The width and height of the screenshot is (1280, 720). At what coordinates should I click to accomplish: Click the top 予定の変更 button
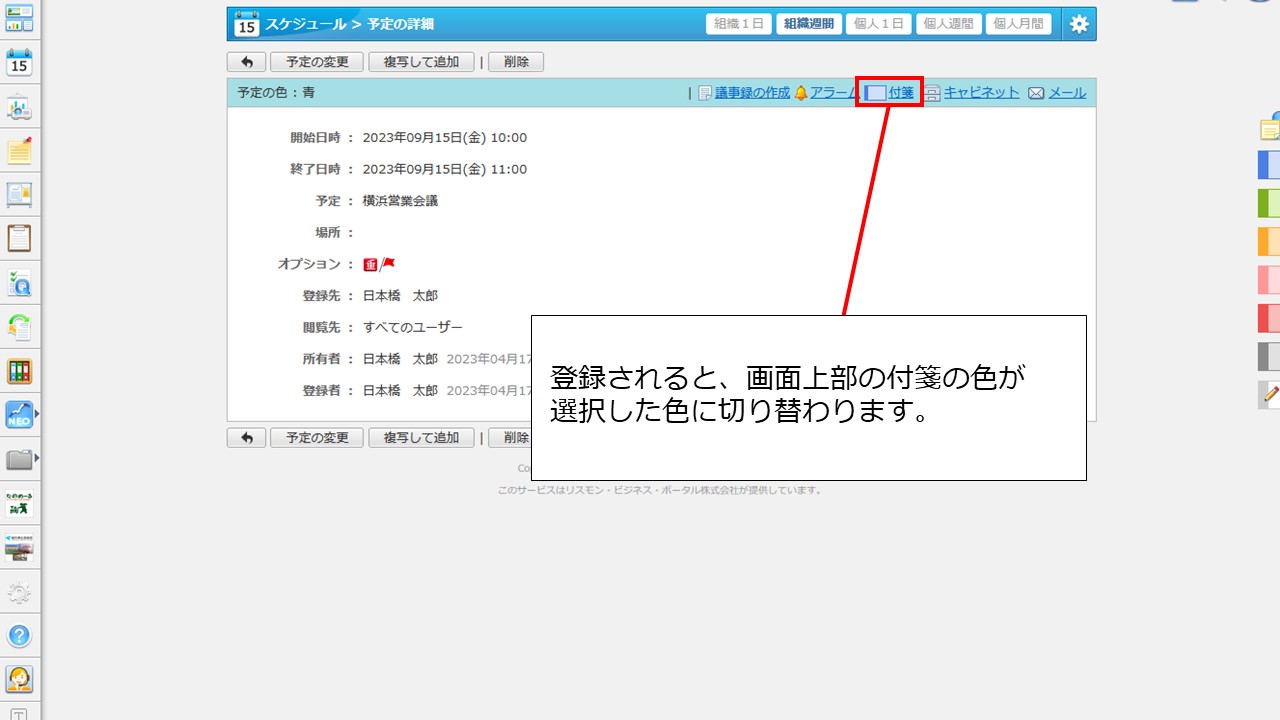tap(316, 62)
